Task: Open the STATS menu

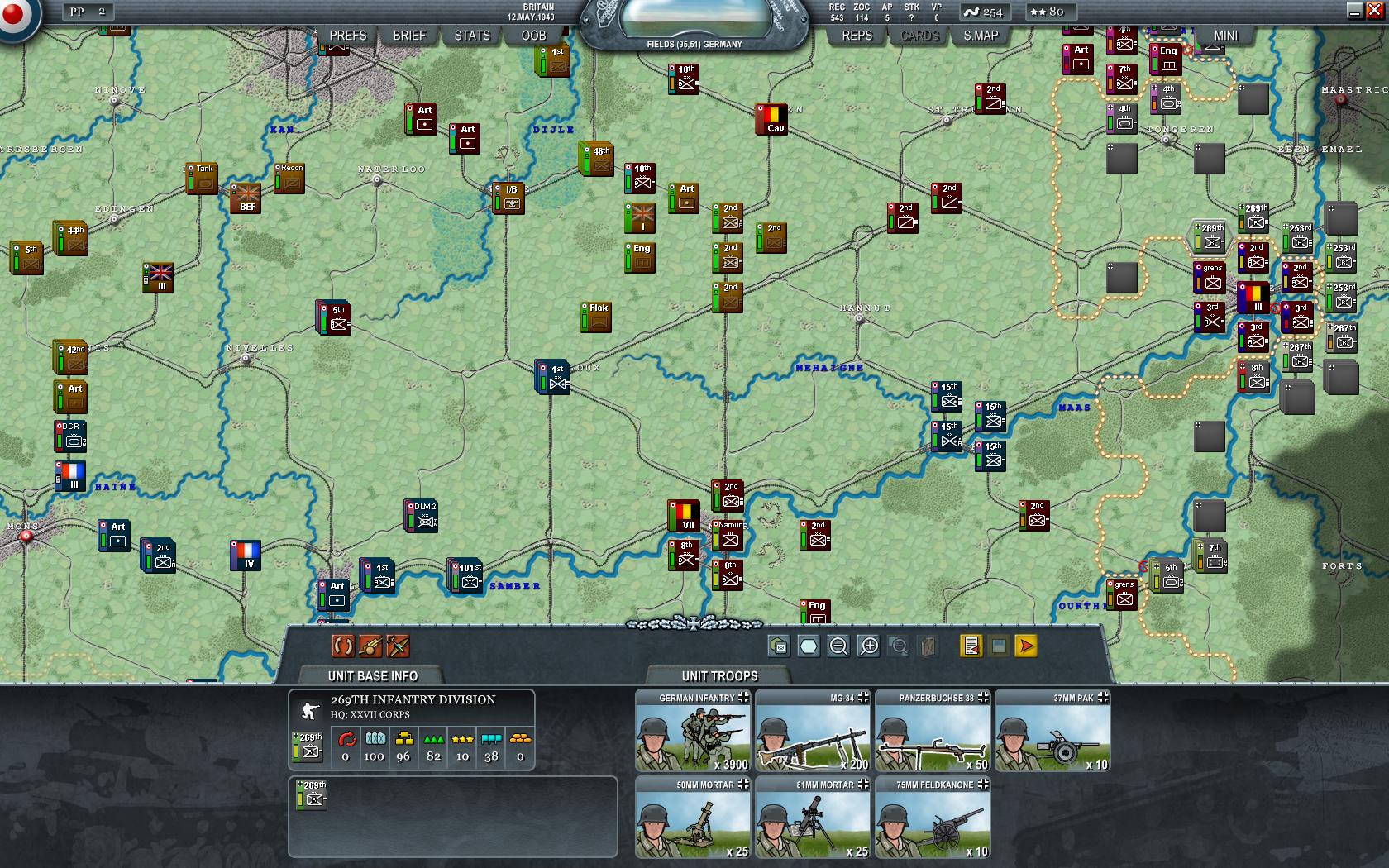Action: pos(472,36)
